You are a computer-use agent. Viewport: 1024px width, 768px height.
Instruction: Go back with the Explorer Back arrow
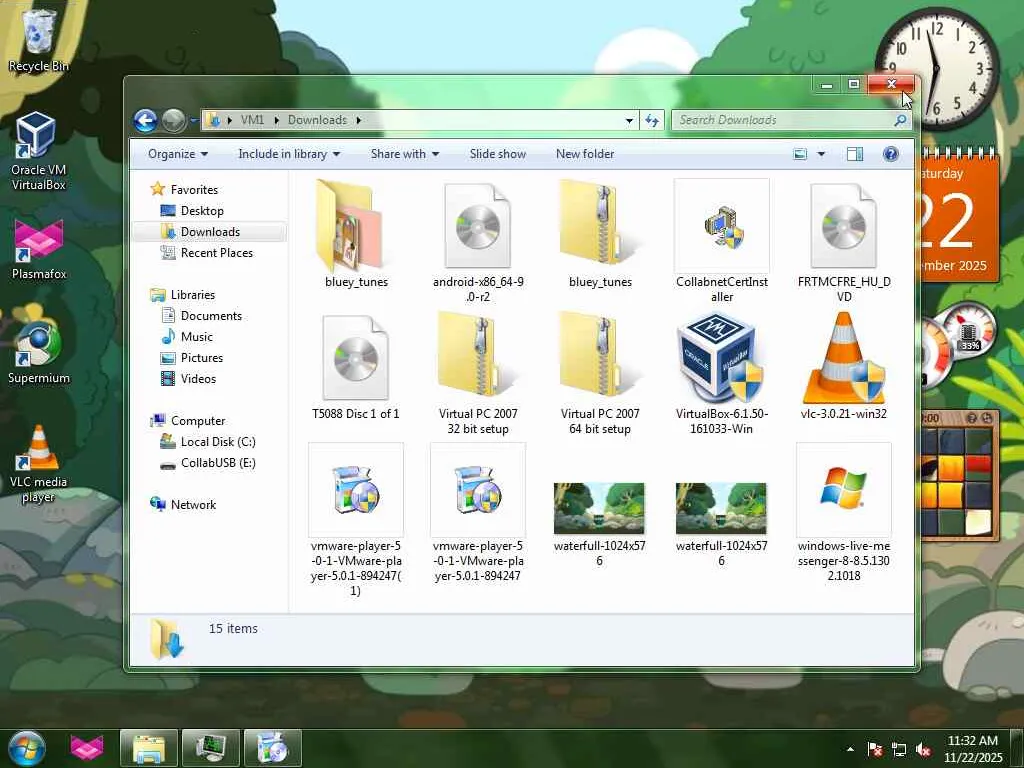146,120
